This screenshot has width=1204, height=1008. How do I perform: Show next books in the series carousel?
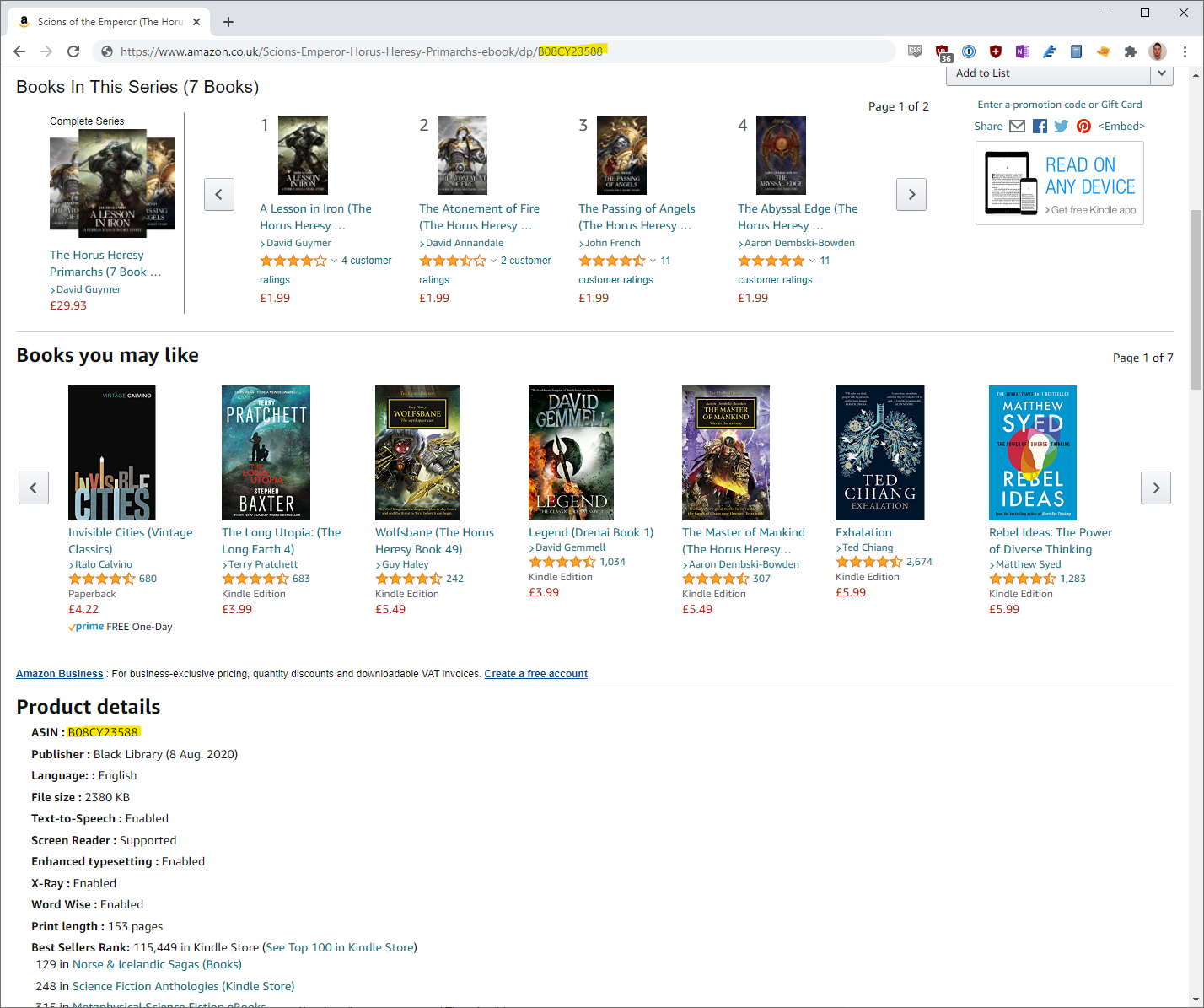click(x=911, y=194)
